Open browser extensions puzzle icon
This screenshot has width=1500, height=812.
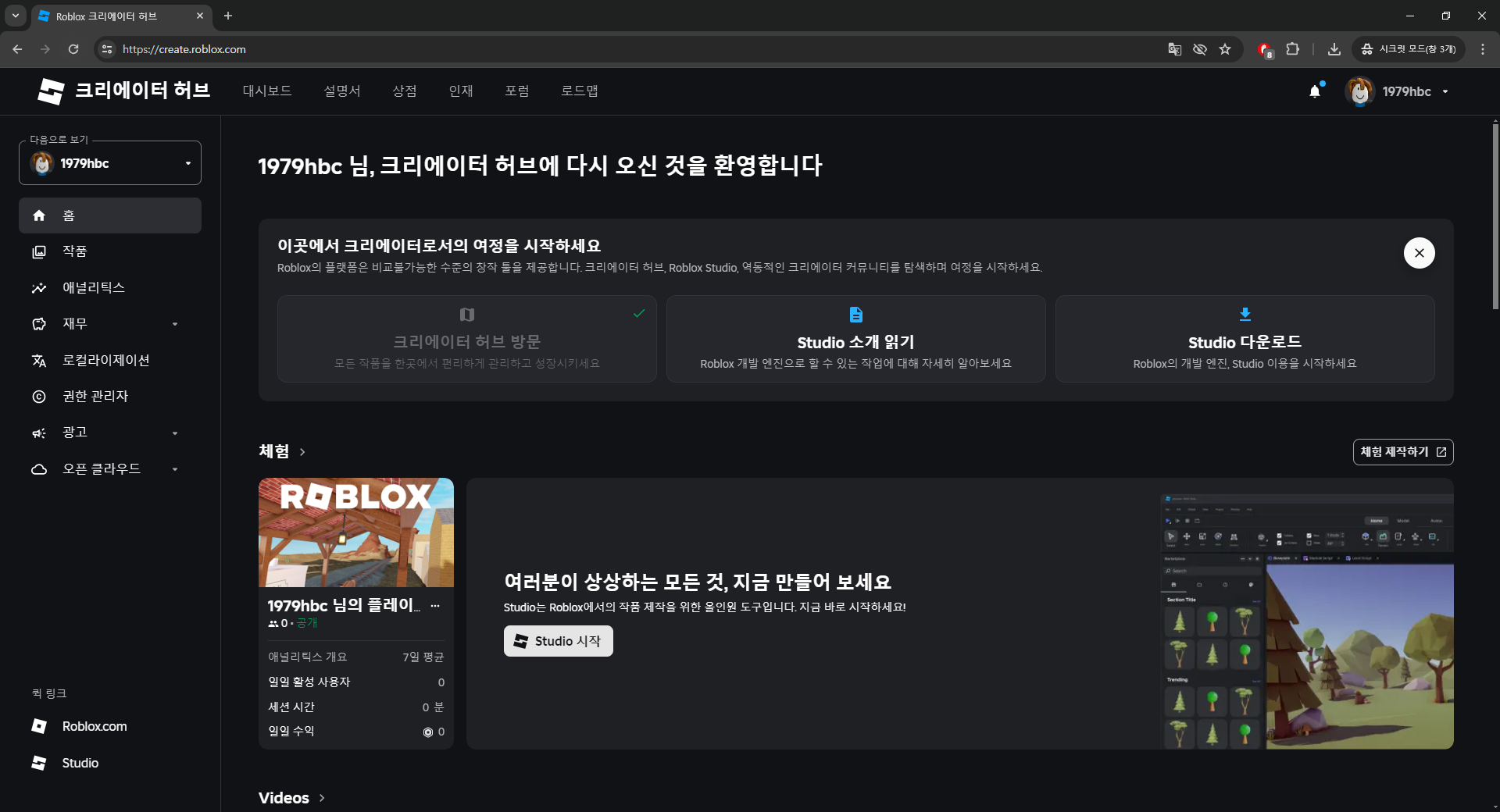tap(1293, 49)
